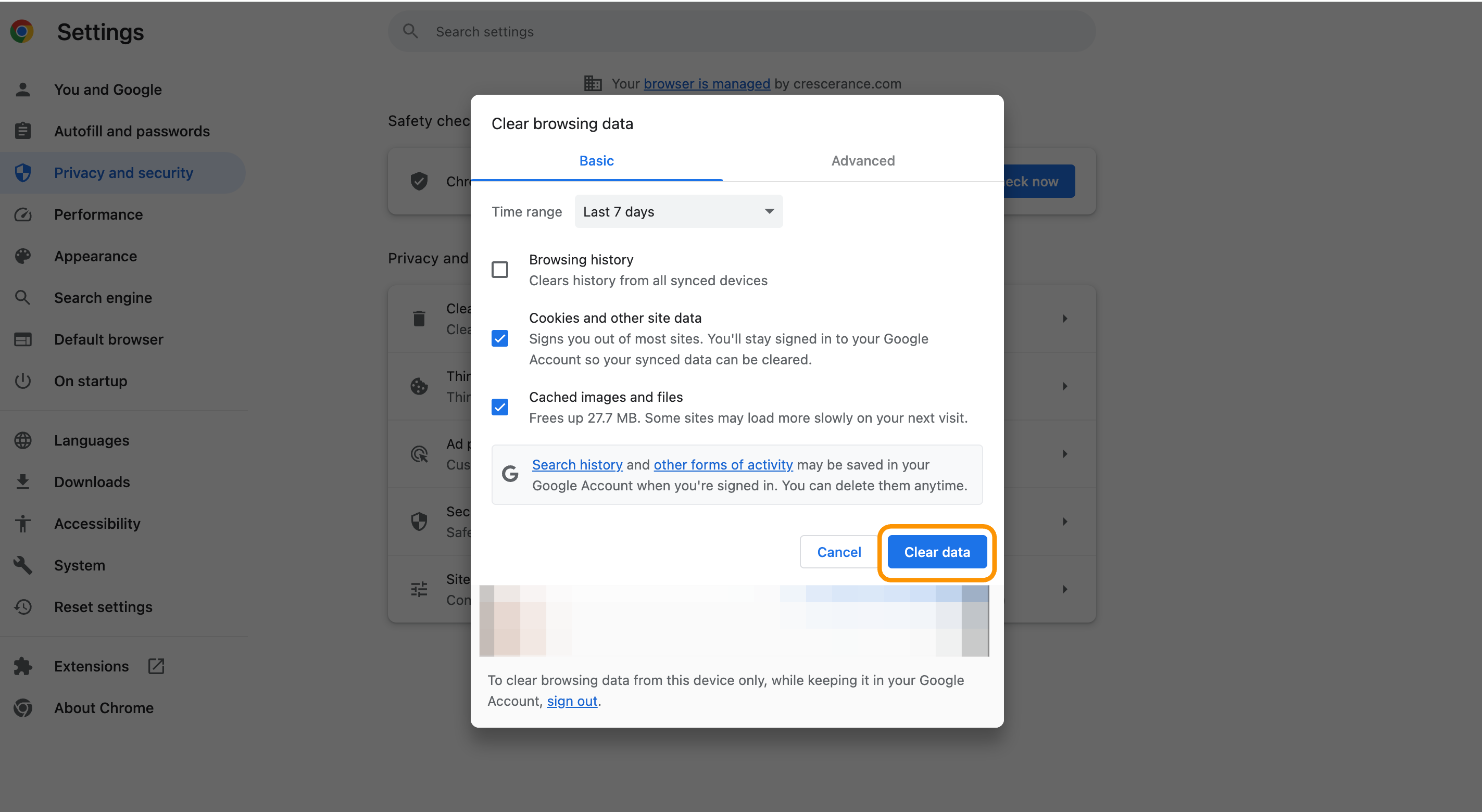Expand the Security row arrow
This screenshot has width=1482, height=812.
pos(1065,522)
